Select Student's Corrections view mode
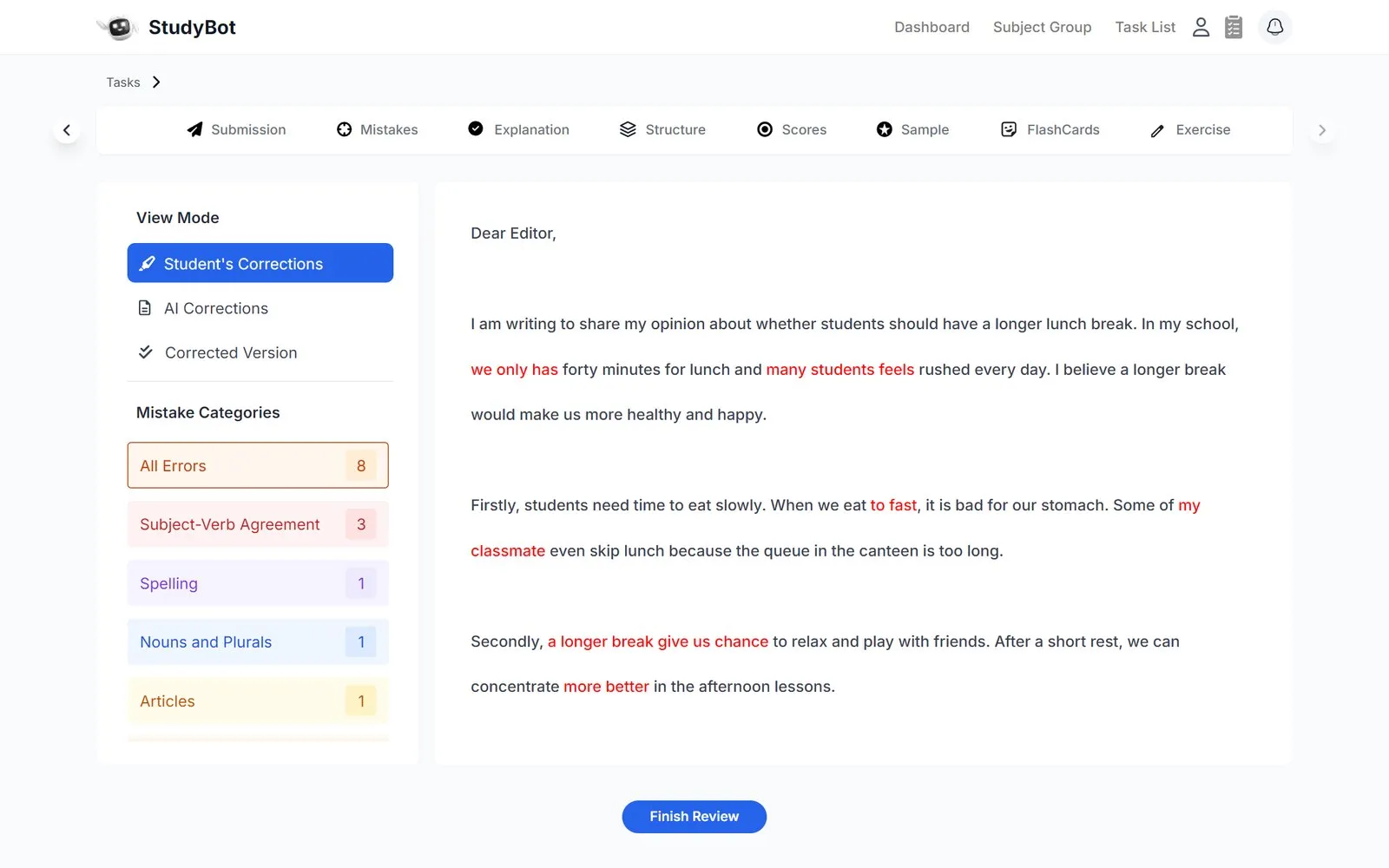This screenshot has height=868, width=1389. [x=260, y=263]
